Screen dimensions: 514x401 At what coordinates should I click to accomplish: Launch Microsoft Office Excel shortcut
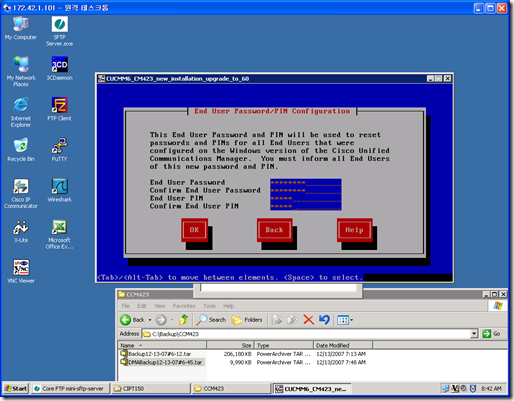pyautogui.click(x=59, y=234)
